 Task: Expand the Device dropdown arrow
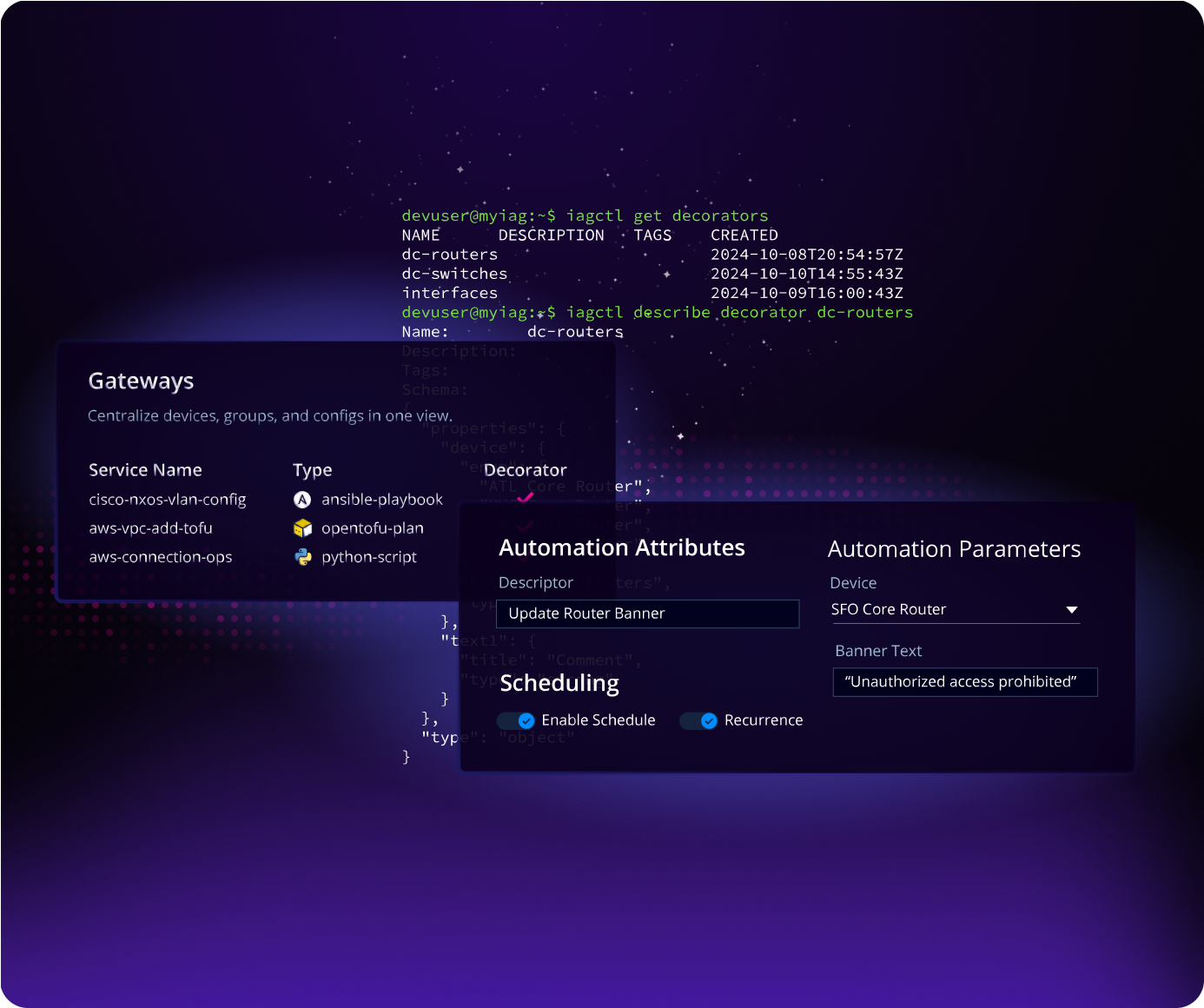pos(1071,610)
